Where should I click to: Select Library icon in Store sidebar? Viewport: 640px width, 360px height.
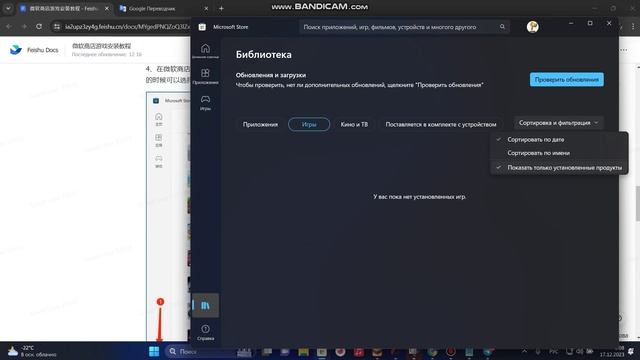[205, 305]
